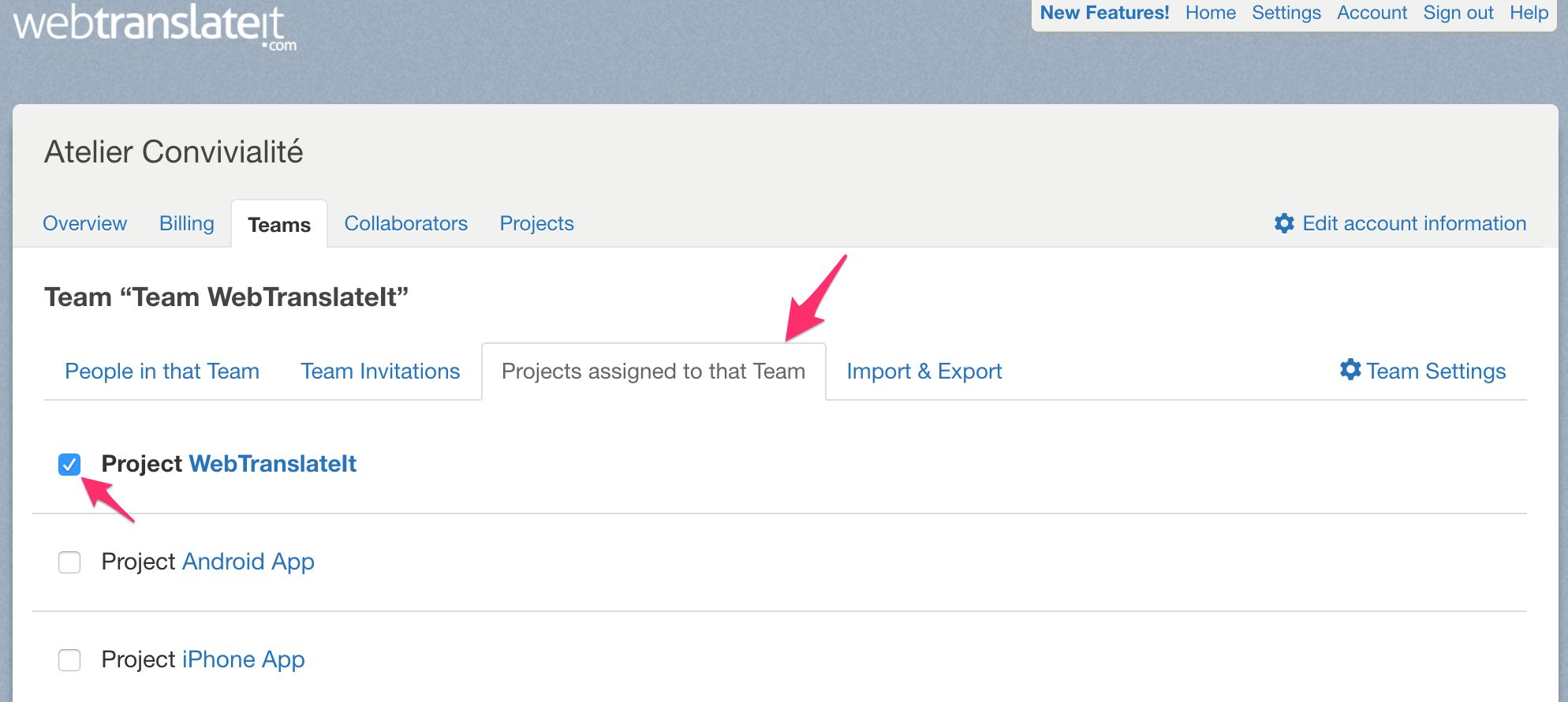This screenshot has height=702, width=1568.
Task: Open the Import & Export tab
Action: click(x=924, y=371)
